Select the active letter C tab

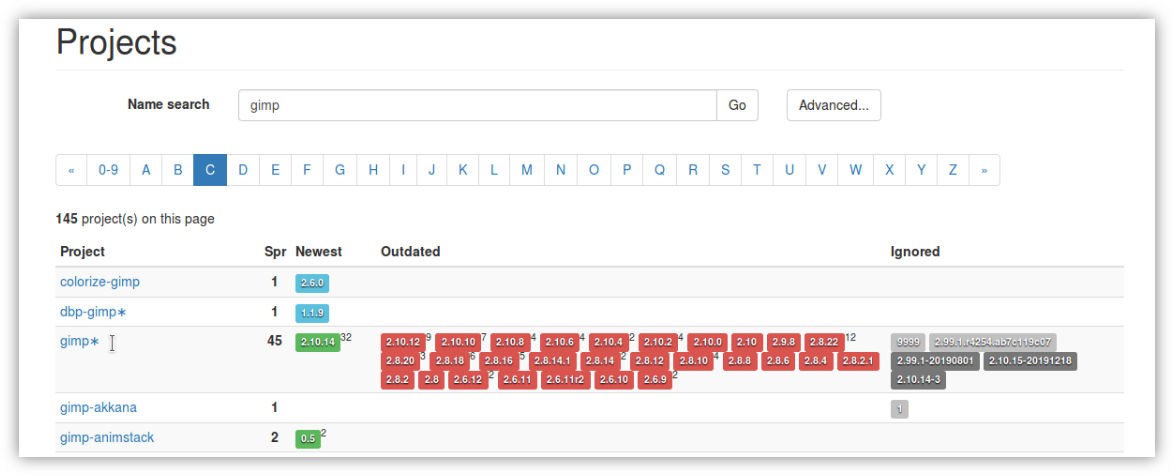point(210,170)
